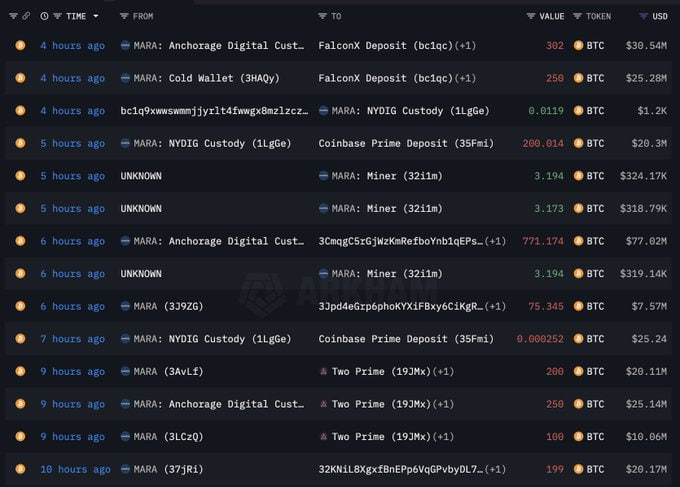Open the filter icon beside VALUE
This screenshot has width=680, height=487.
point(531,16)
